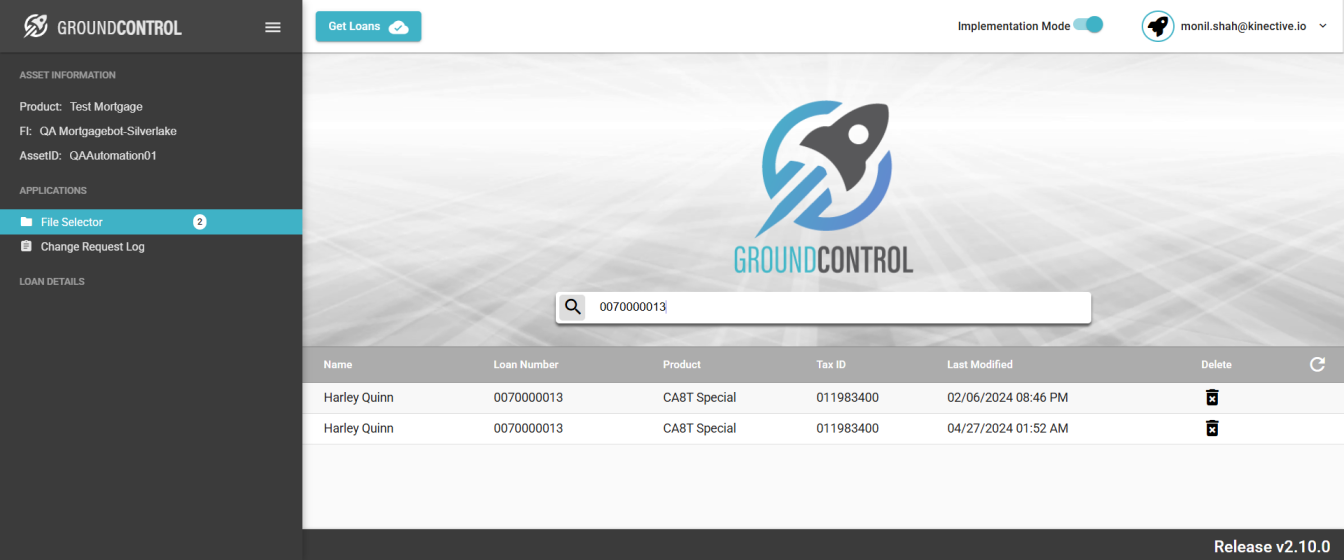Viewport: 1344px width, 560px height.
Task: Delete the loan modified 02/06/2024 08:46 PM
Action: (1212, 398)
